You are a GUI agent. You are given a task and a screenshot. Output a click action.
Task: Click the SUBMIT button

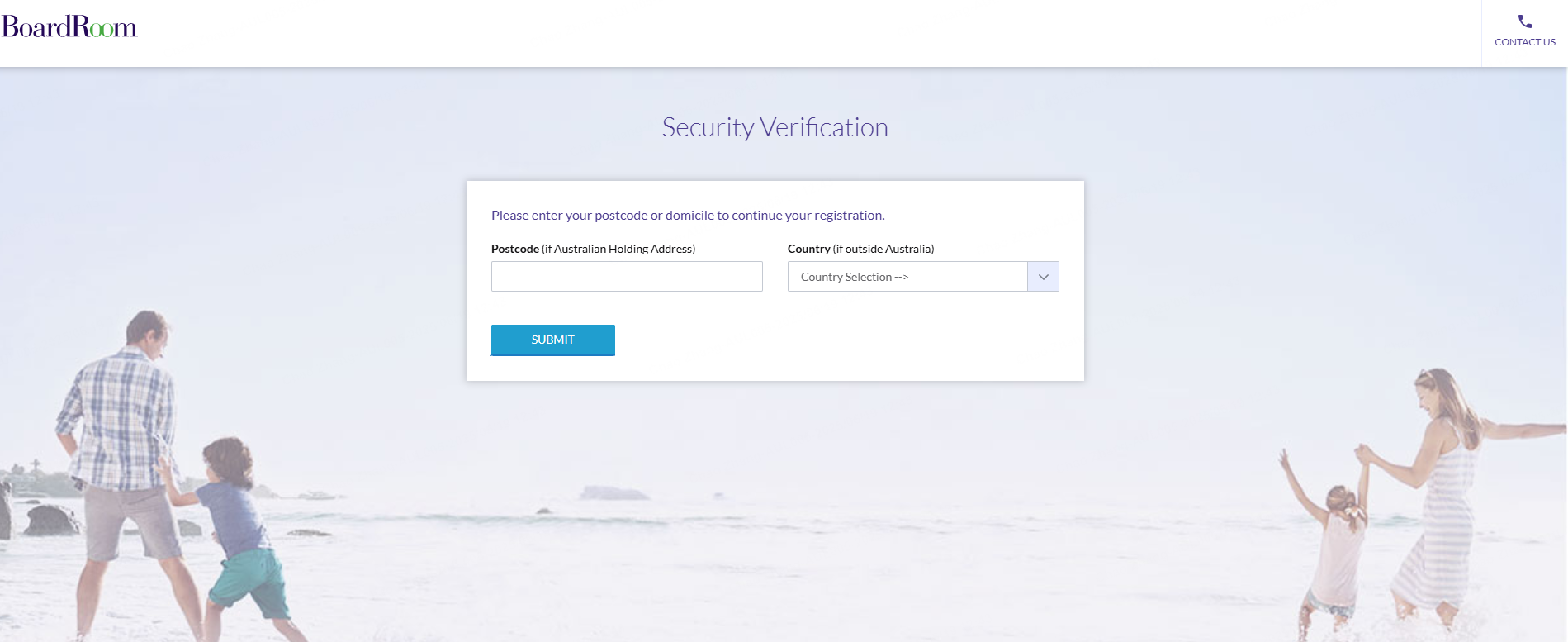pos(553,340)
